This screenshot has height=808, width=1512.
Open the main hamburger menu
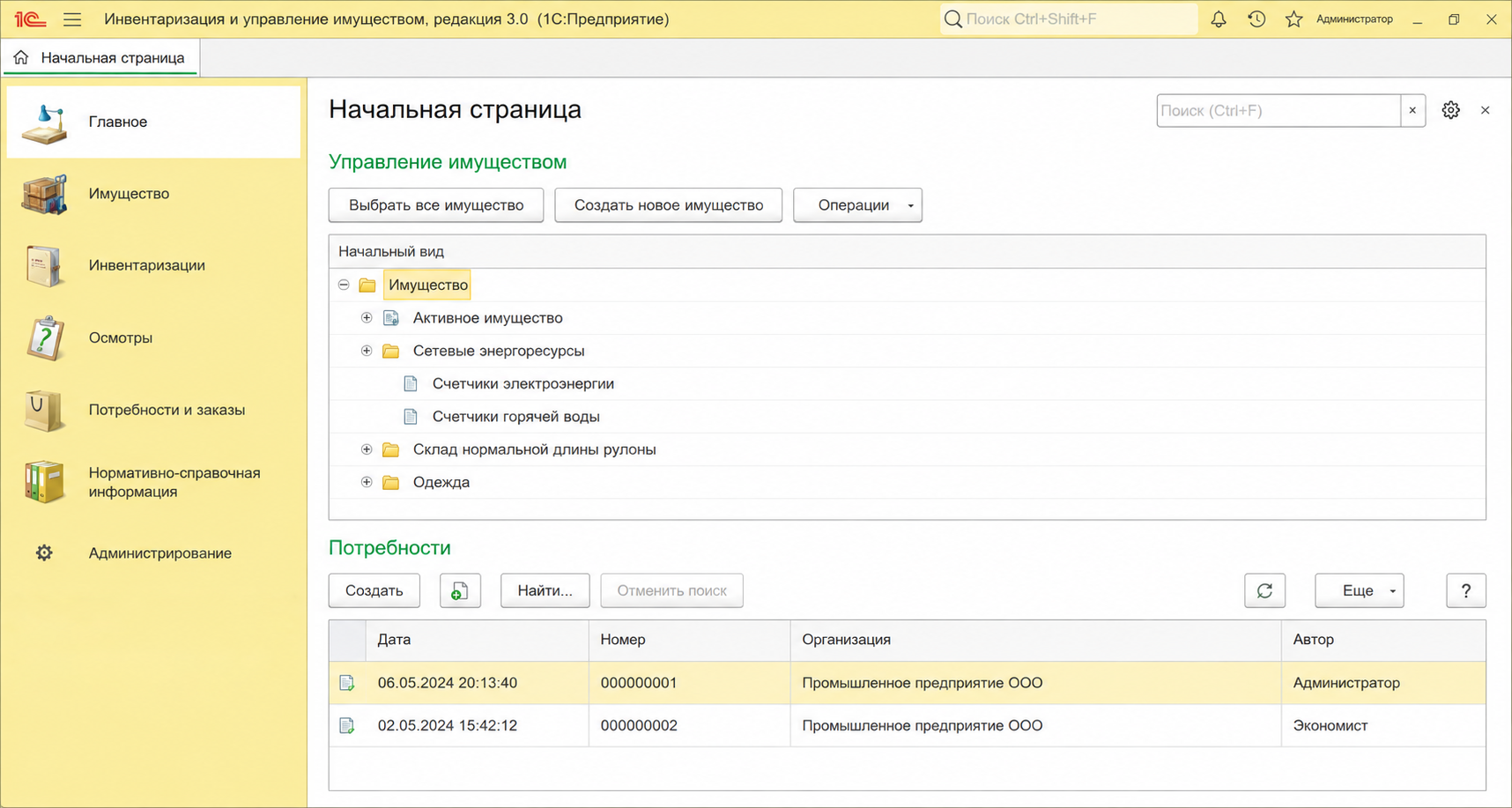(72, 19)
